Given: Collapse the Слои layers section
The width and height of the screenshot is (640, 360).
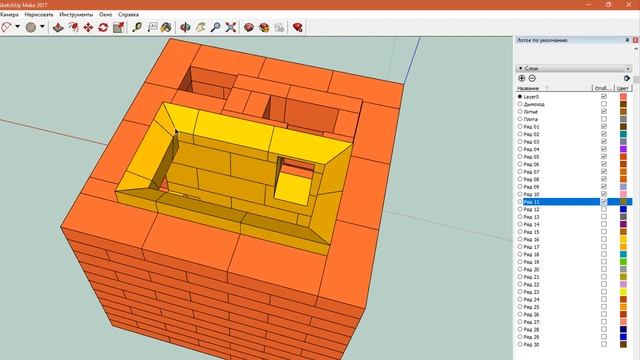Looking at the screenshot, I should 520,68.
